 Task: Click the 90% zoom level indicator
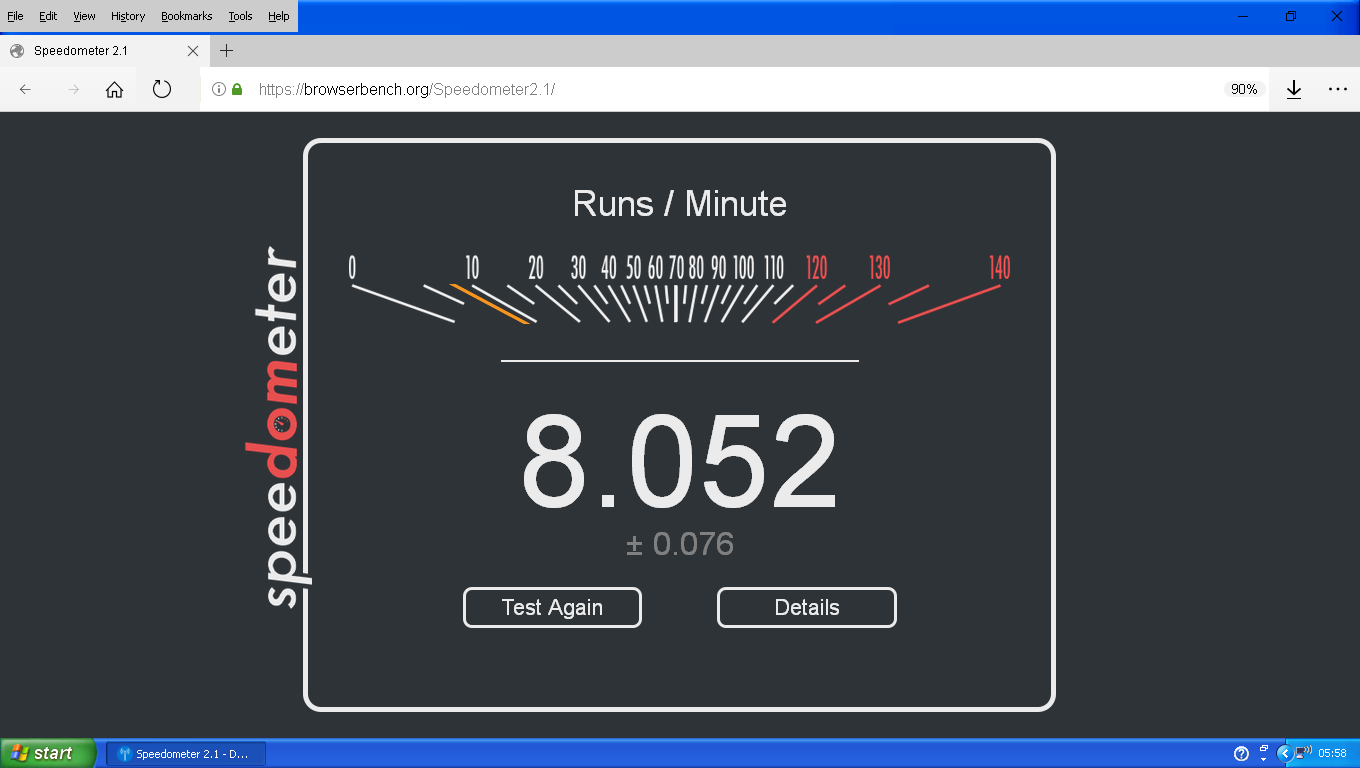(x=1244, y=89)
